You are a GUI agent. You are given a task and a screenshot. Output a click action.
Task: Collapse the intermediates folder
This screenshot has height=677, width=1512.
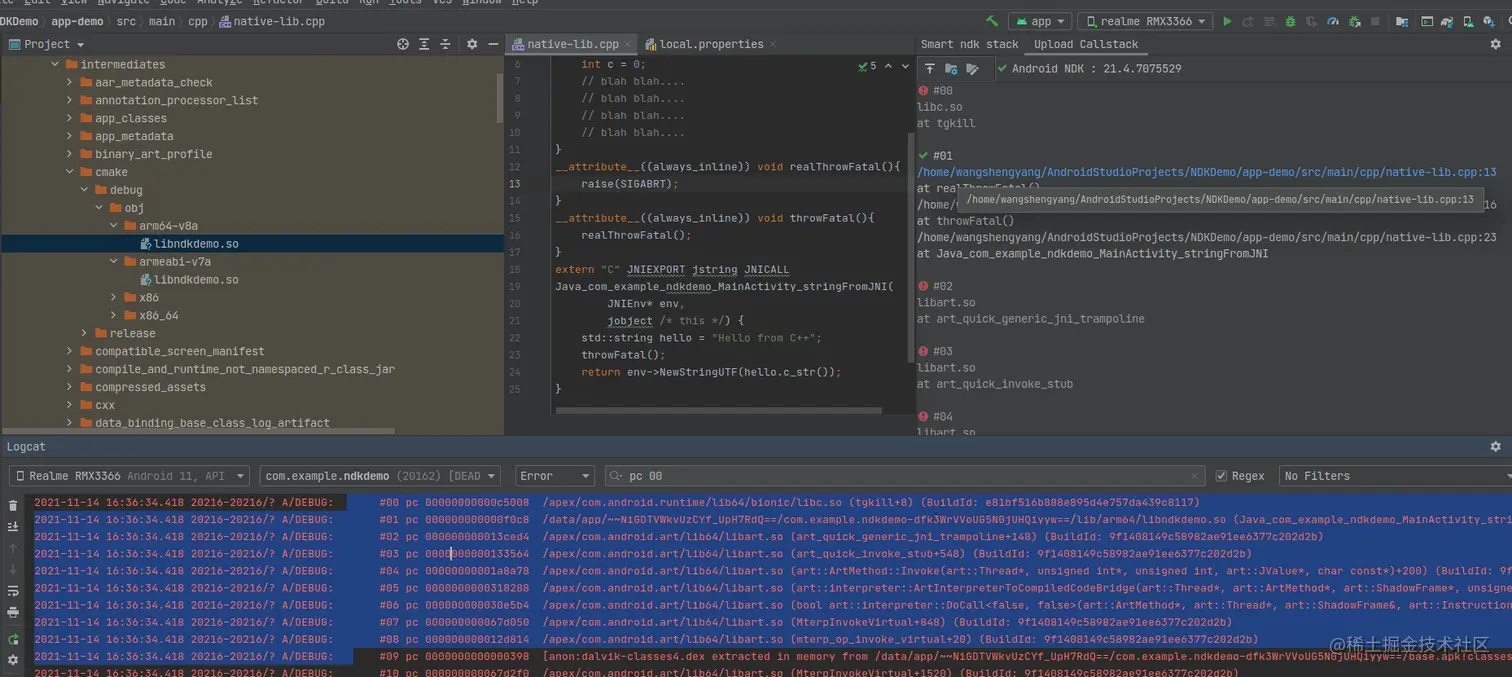tap(55, 64)
